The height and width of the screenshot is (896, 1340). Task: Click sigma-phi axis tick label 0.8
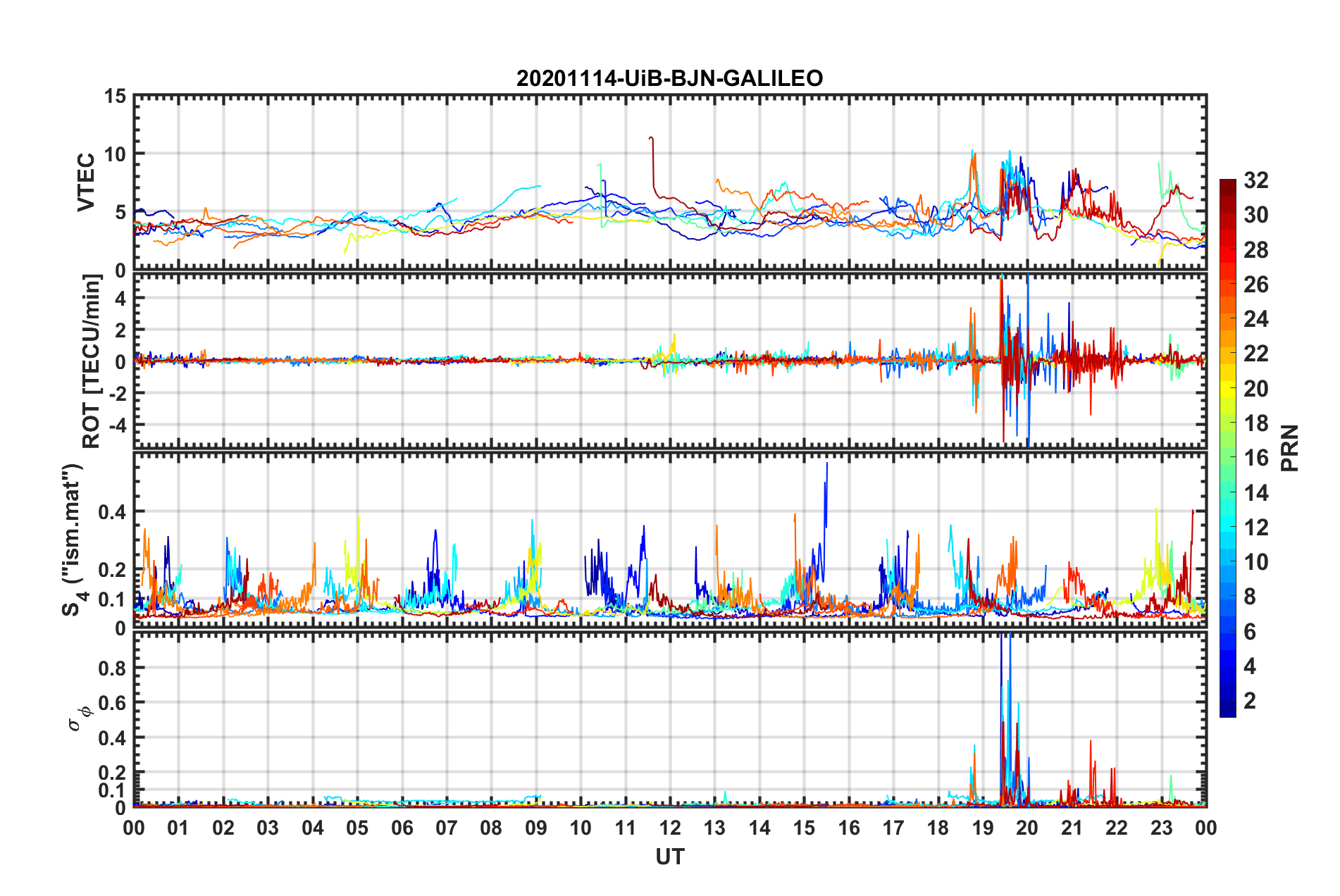click(112, 668)
